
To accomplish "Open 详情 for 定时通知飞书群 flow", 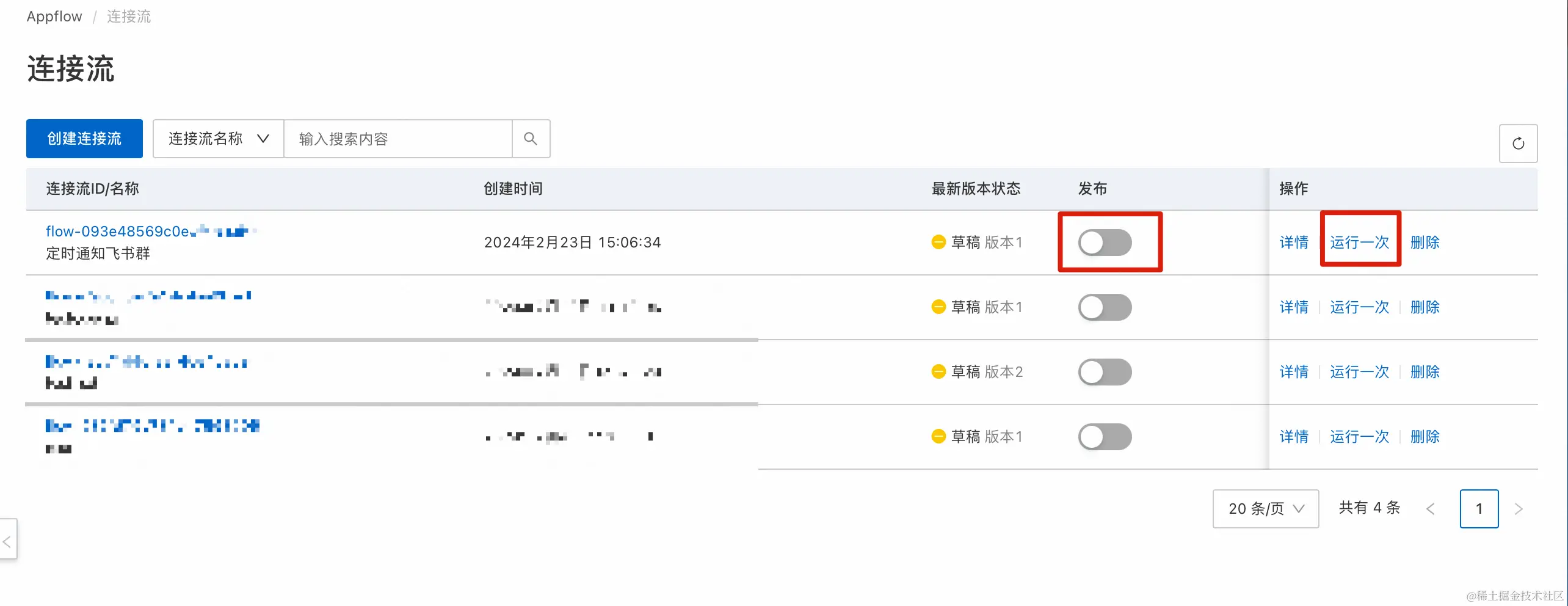I will click(x=1294, y=243).
